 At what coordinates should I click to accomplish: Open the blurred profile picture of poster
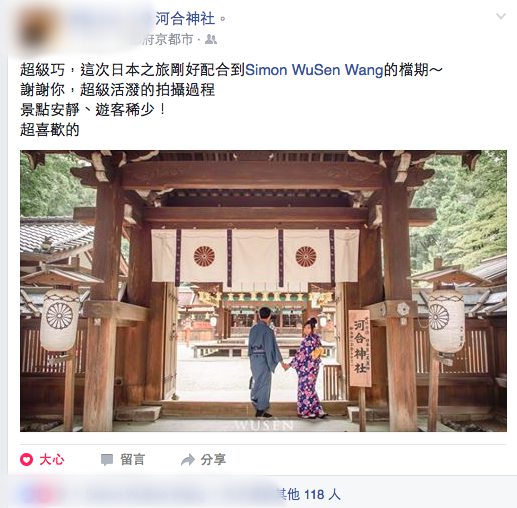point(37,28)
